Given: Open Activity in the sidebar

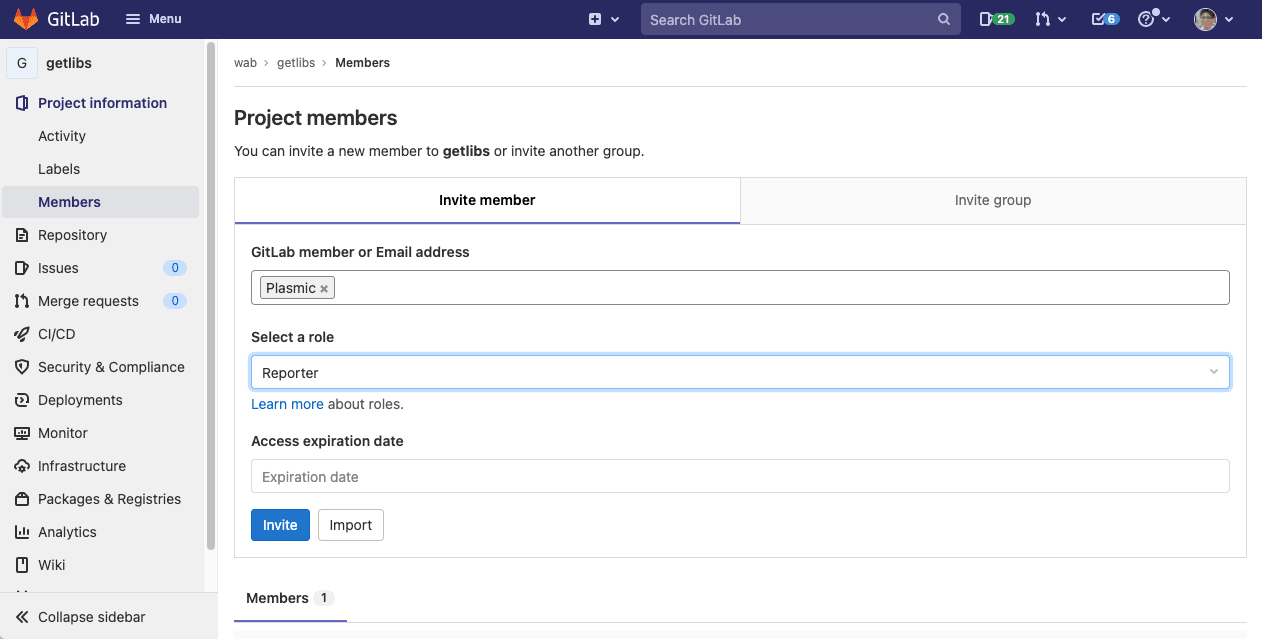Looking at the screenshot, I should (x=62, y=136).
